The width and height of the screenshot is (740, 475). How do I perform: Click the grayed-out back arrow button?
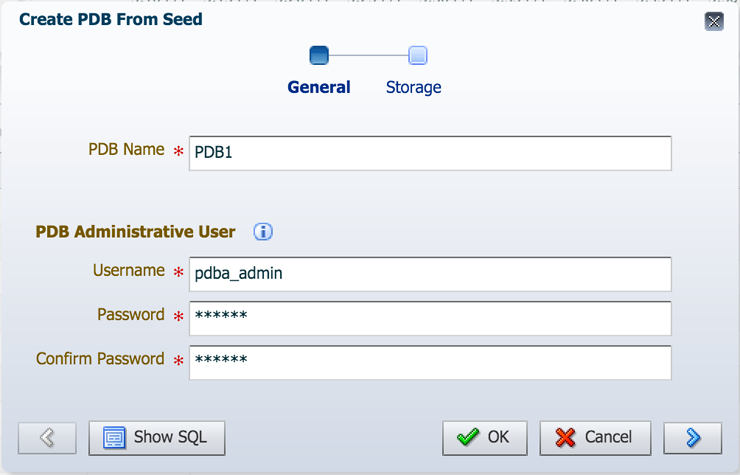click(47, 437)
